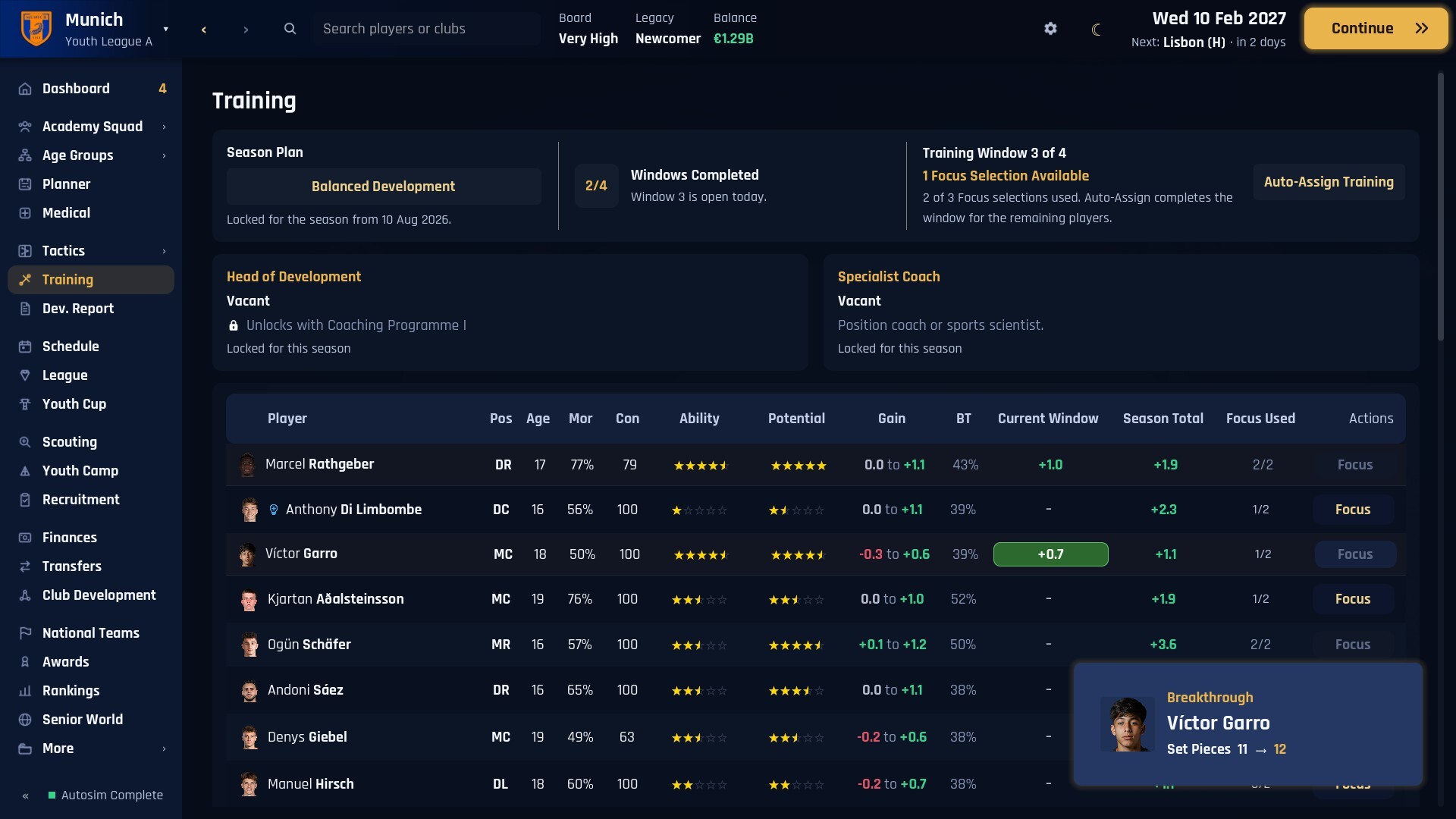Image resolution: width=1456 pixels, height=819 pixels.
Task: Focus the Search players or clubs field
Action: (427, 29)
